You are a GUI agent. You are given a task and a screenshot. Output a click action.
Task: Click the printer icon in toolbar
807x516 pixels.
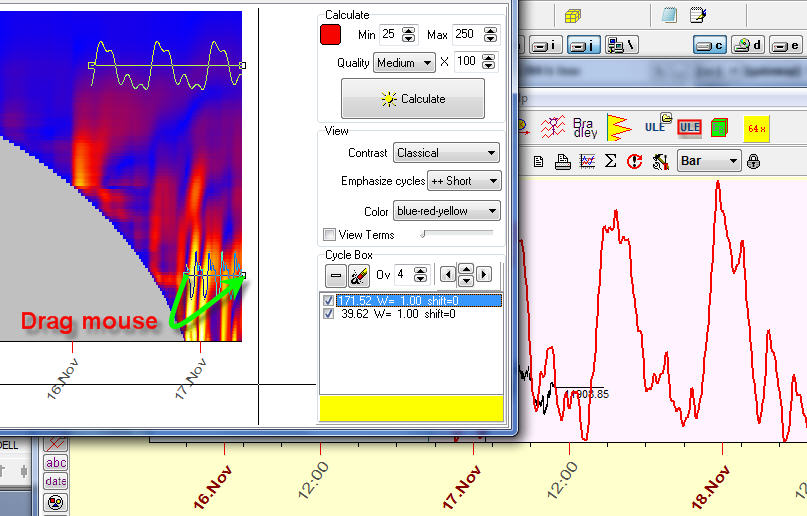point(563,161)
